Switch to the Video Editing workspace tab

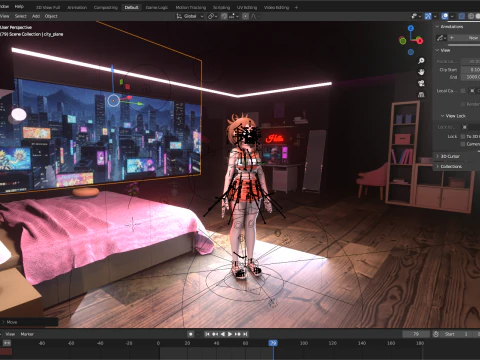pyautogui.click(x=276, y=7)
